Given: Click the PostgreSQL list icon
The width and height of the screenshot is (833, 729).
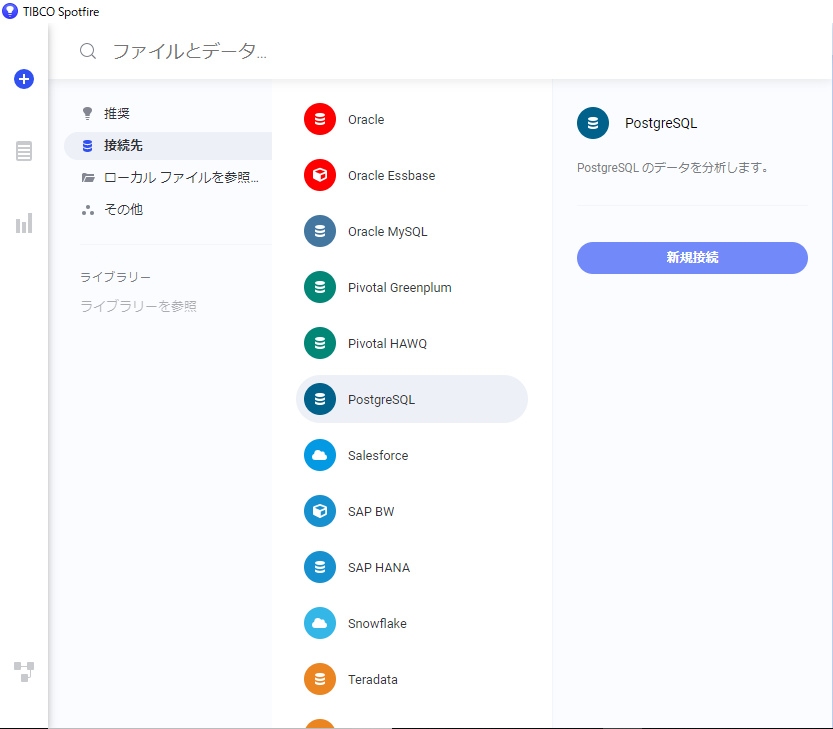Looking at the screenshot, I should (x=320, y=399).
